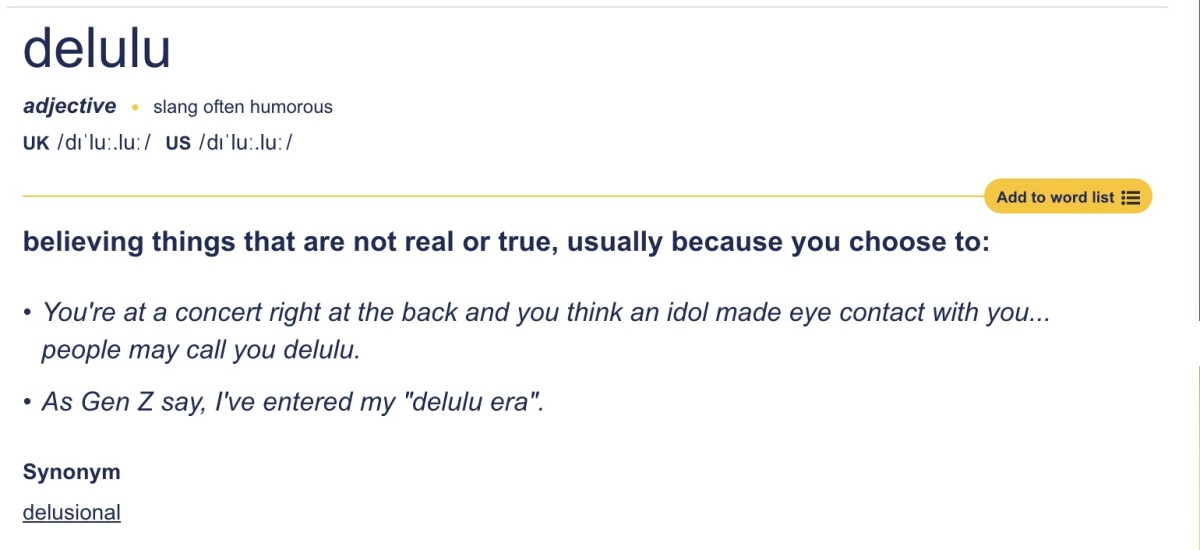
Task: Click the 'Add to word list' button
Action: pyautogui.click(x=1068, y=197)
